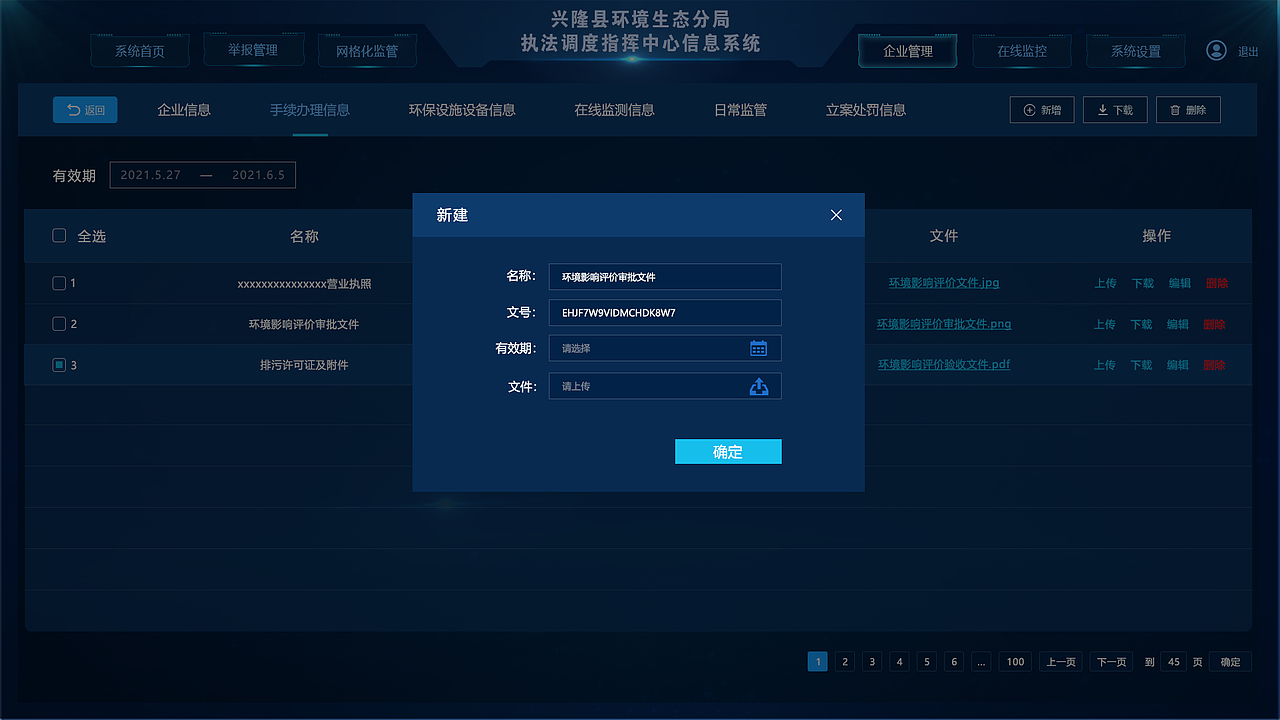
Task: Click the 确定 button in the dialog
Action: click(x=728, y=451)
